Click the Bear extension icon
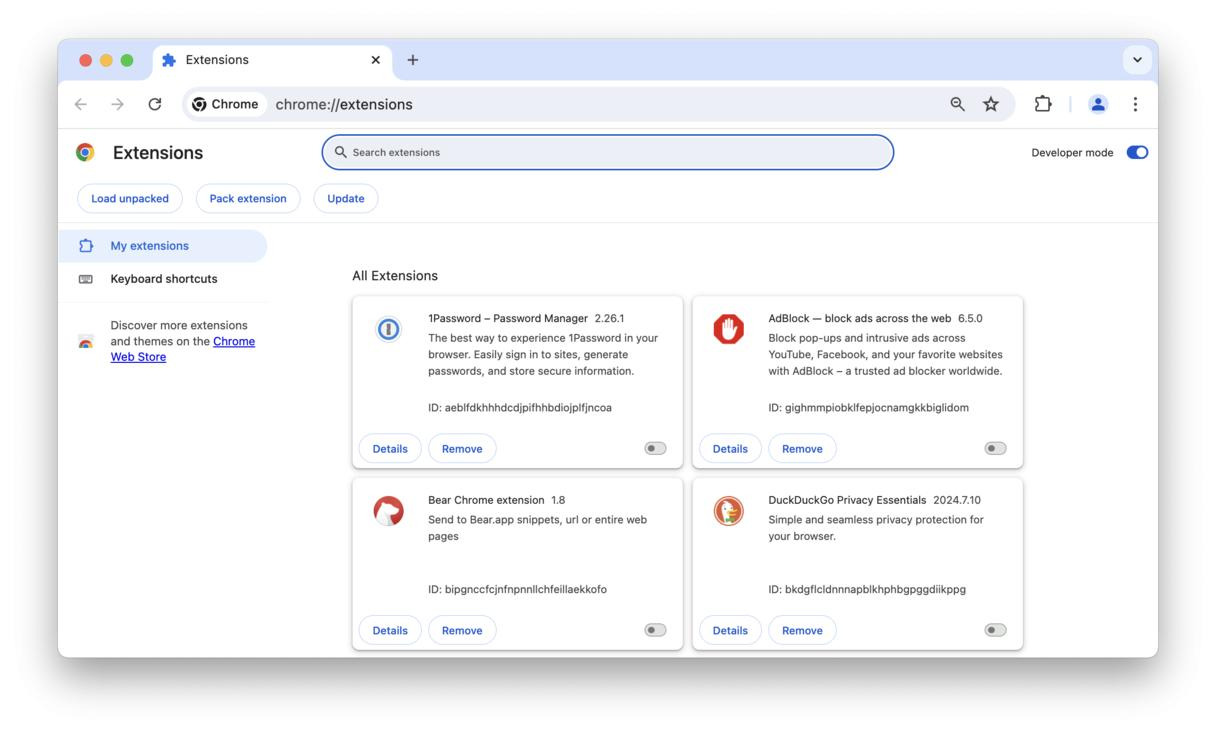This screenshot has width=1216, height=734. tap(388, 511)
